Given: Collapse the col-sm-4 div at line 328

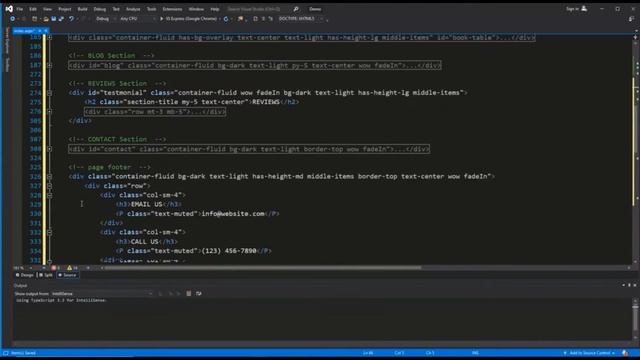Looking at the screenshot, I should click(49, 196).
